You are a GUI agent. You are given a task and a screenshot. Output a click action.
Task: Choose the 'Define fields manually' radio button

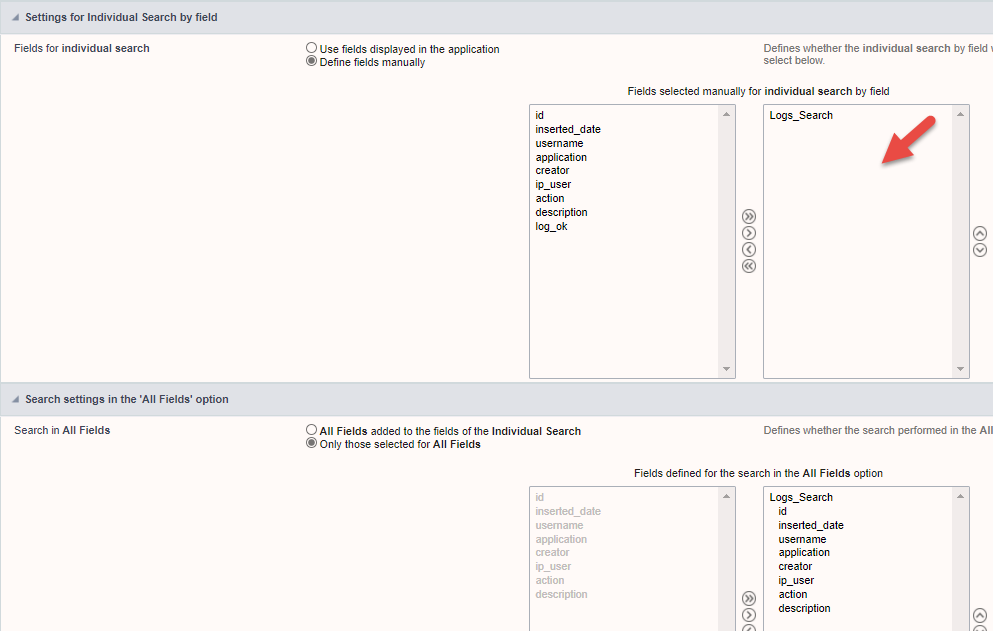tap(312, 62)
